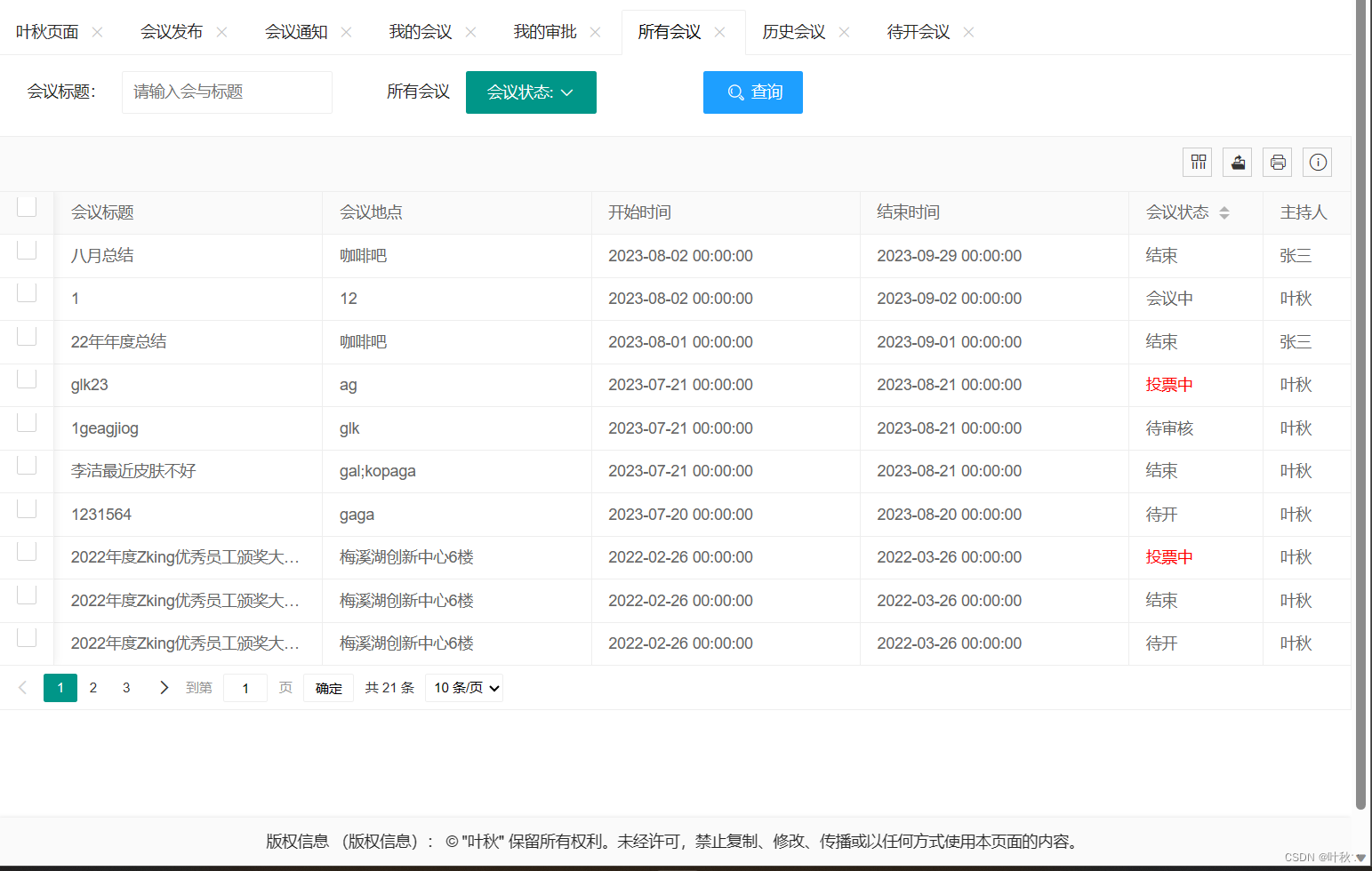Screen dimensions: 1372x871
Task: Check the box for 八月总结 row
Action: pyautogui.click(x=27, y=250)
